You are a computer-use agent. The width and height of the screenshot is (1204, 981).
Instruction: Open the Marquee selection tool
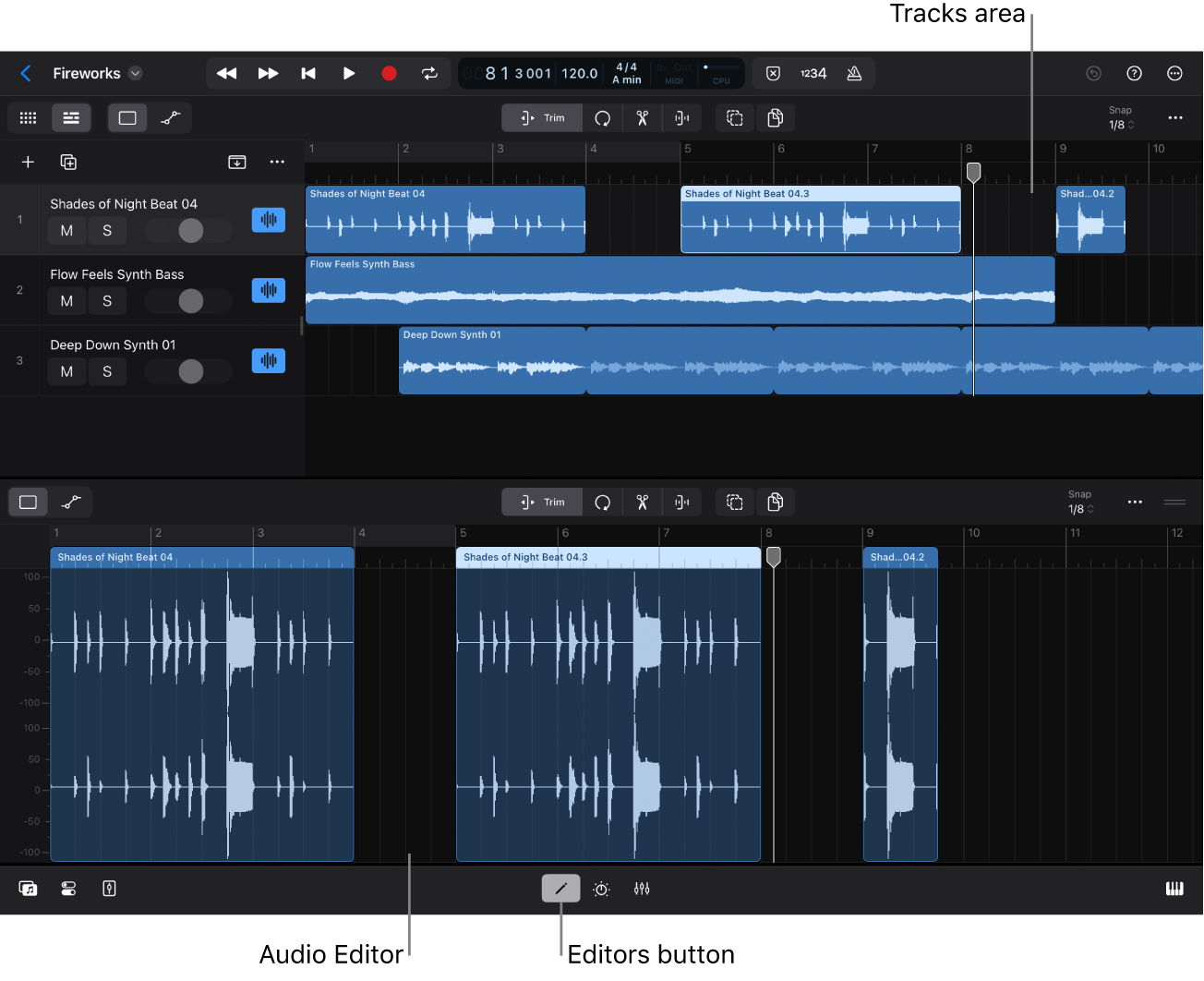click(x=734, y=502)
